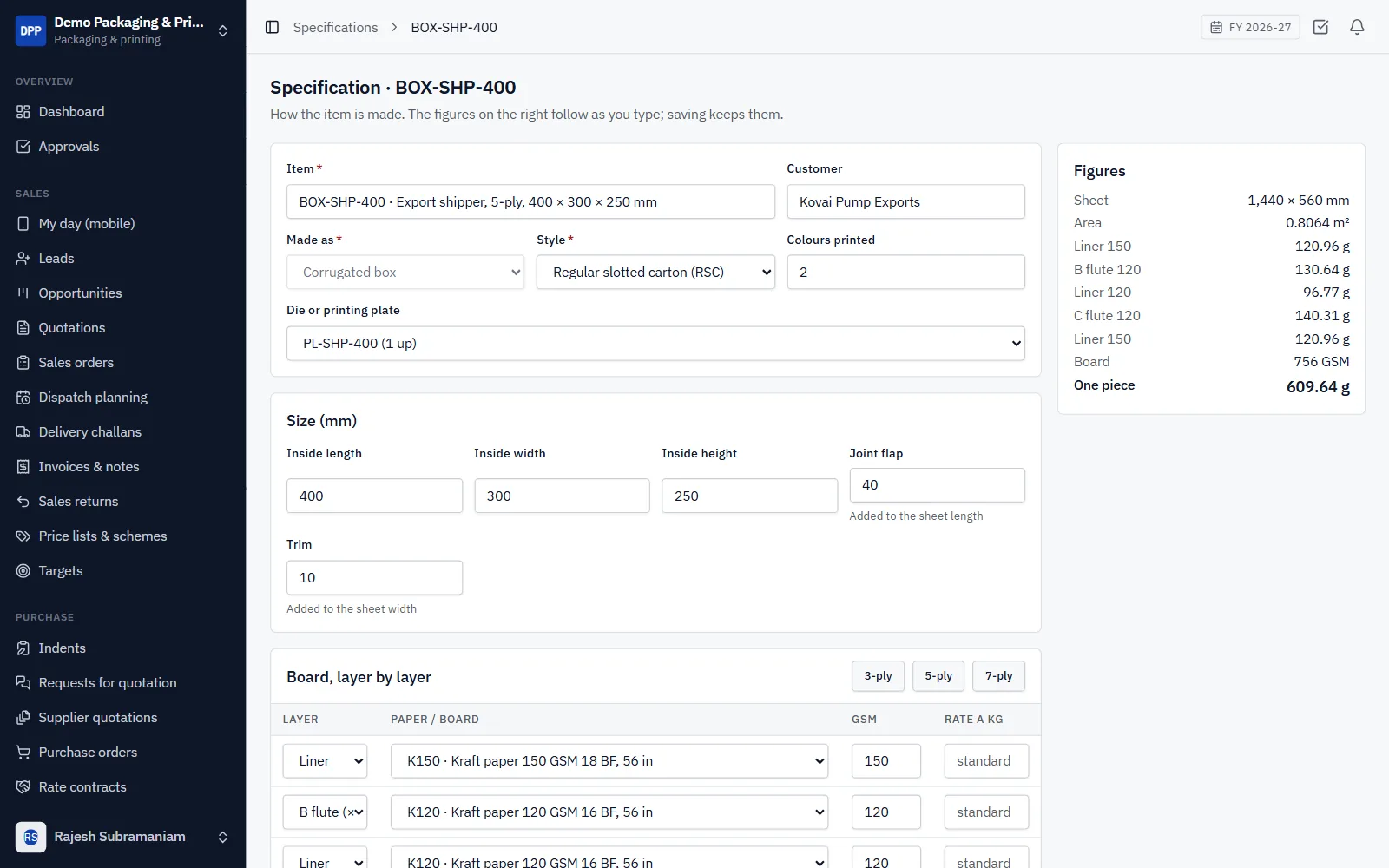The image size is (1389, 868).
Task: Click the Quotations document icon
Action: click(23, 328)
